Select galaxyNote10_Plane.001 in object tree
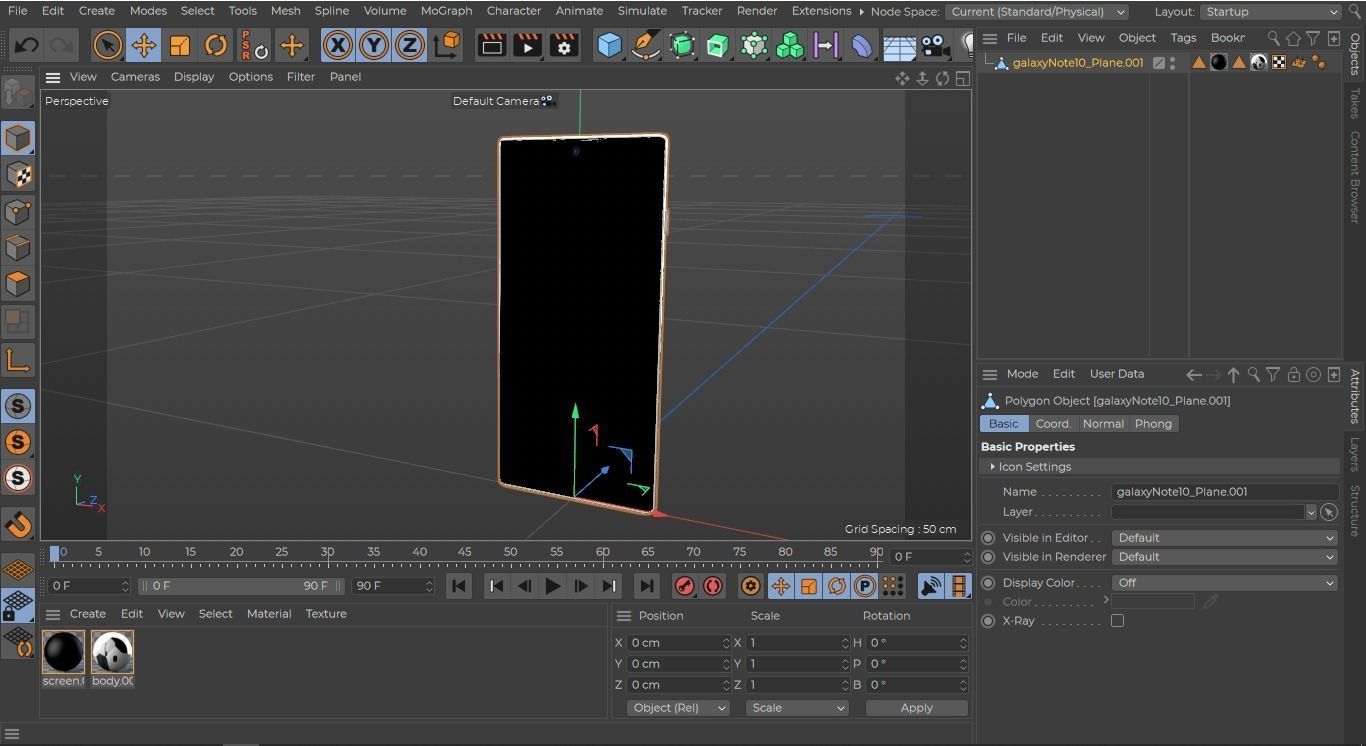 pyautogui.click(x=1077, y=62)
